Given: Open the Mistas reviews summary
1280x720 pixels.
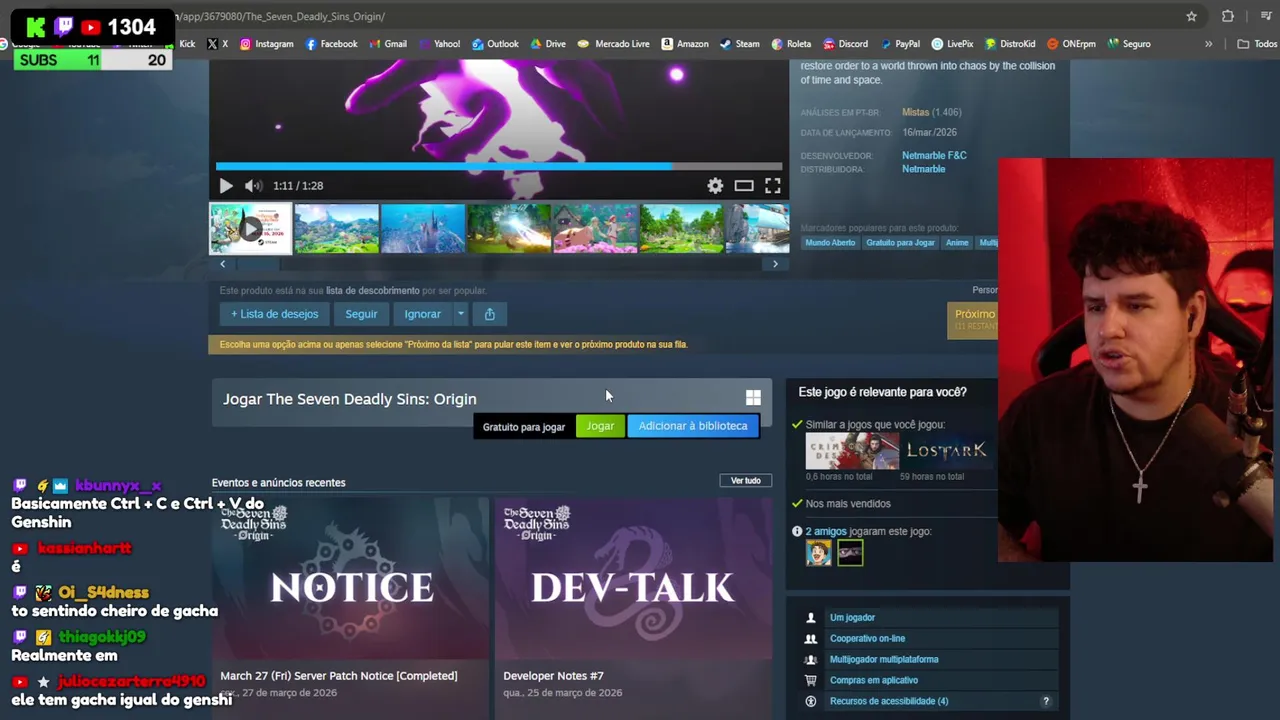Looking at the screenshot, I should (x=915, y=112).
